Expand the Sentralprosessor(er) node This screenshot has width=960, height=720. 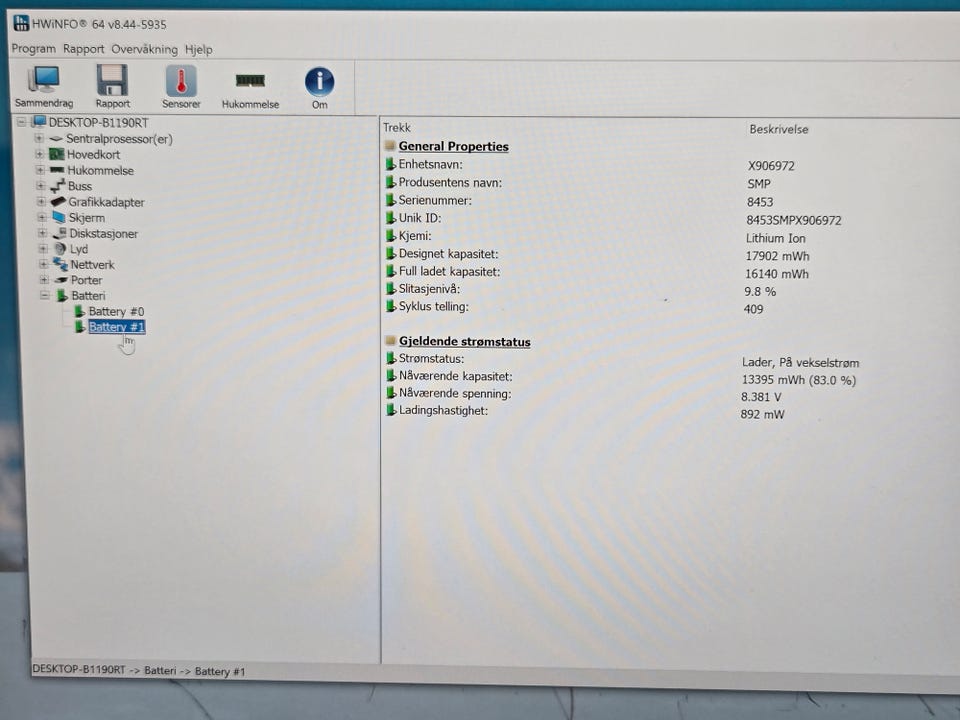coord(39,138)
